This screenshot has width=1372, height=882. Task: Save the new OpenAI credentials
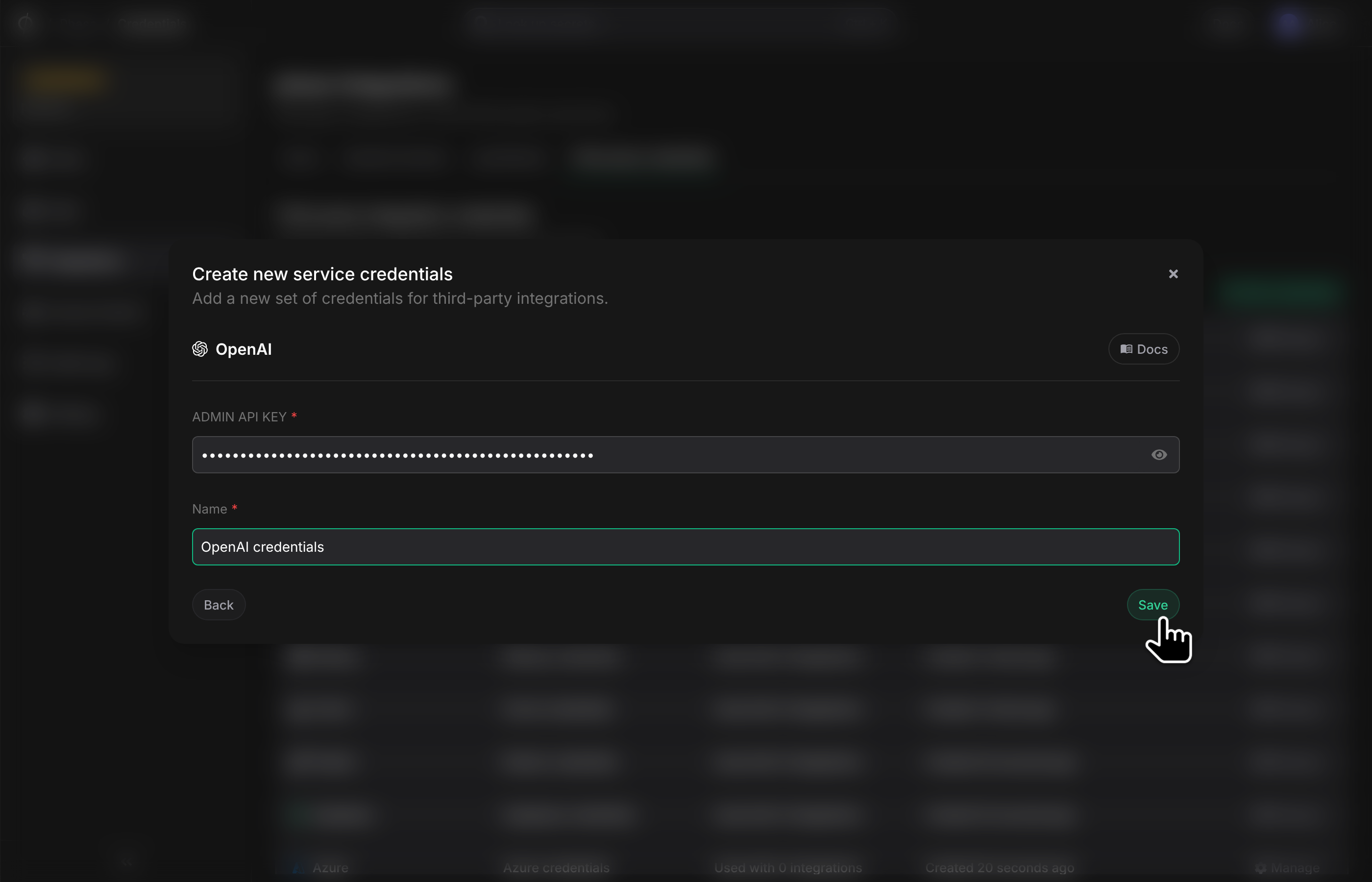click(x=1152, y=605)
